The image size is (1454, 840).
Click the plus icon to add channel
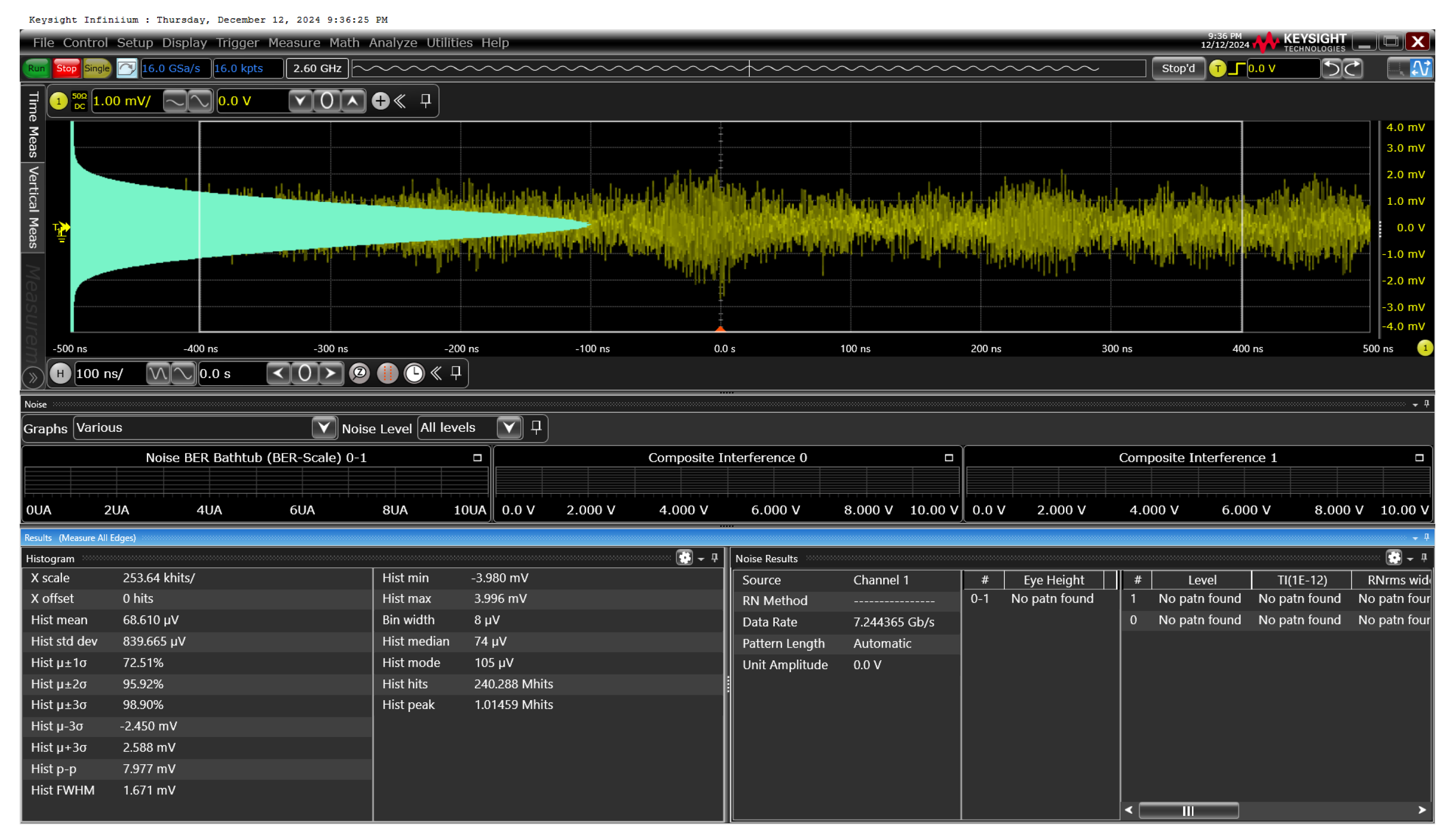[x=380, y=101]
